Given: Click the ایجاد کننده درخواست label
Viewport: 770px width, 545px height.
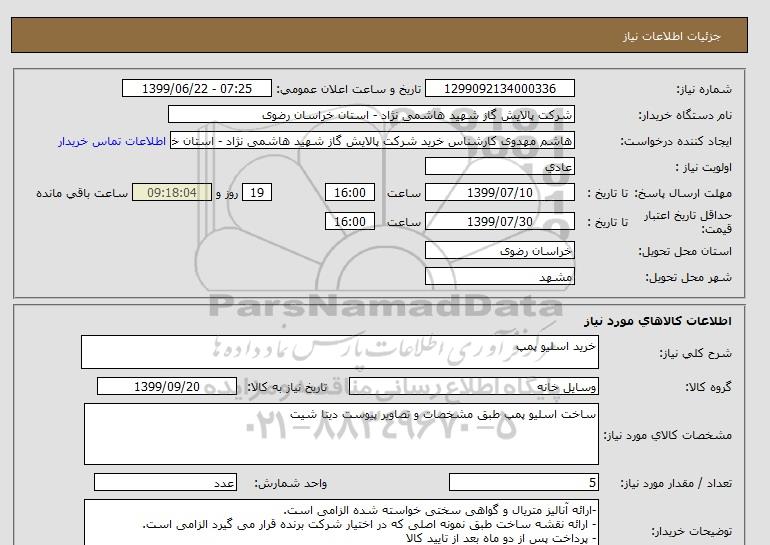Looking at the screenshot, I should (676, 142).
